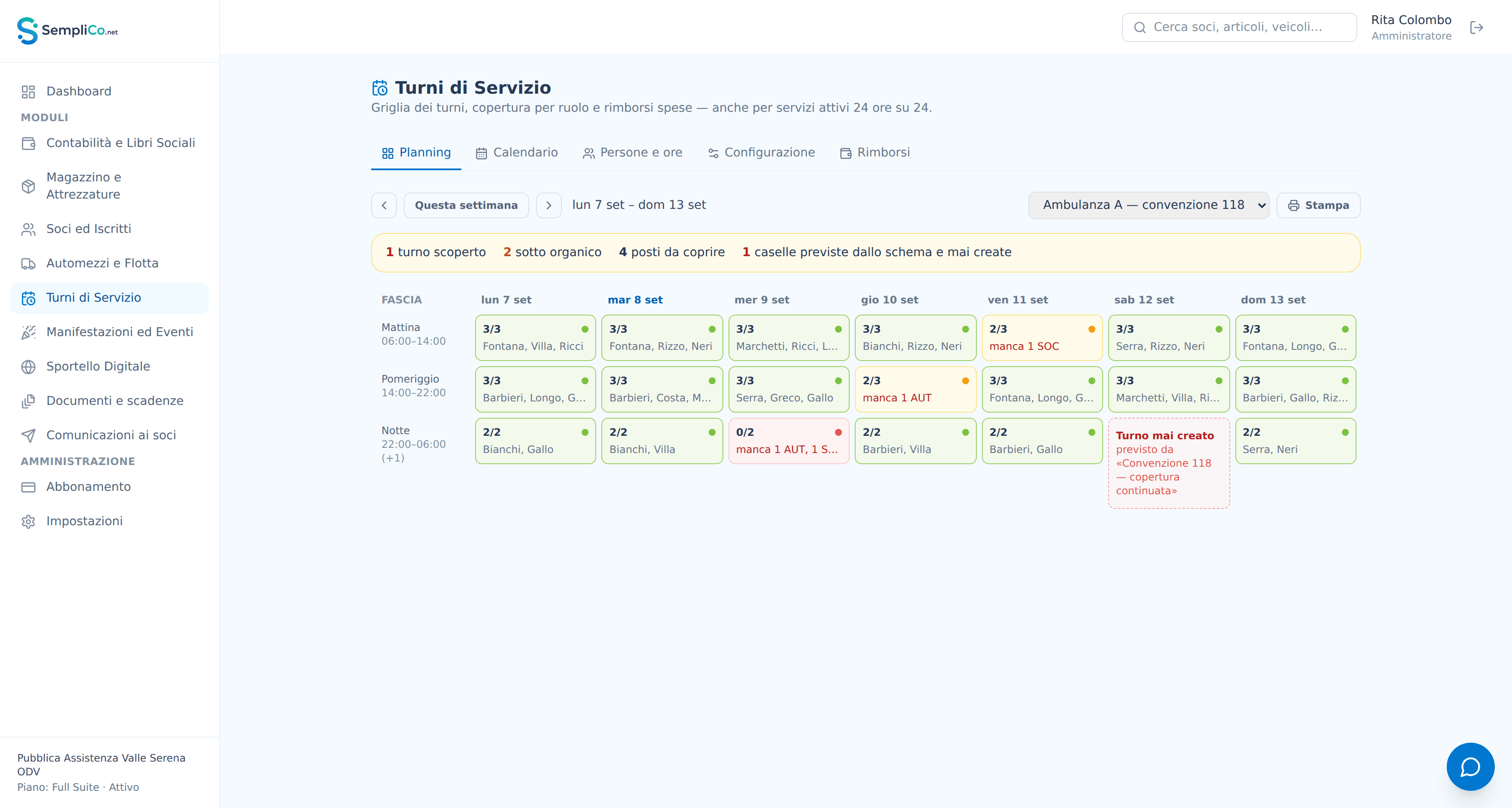This screenshot has width=1512, height=808.
Task: Switch to the Calendario tab
Action: [516, 153]
